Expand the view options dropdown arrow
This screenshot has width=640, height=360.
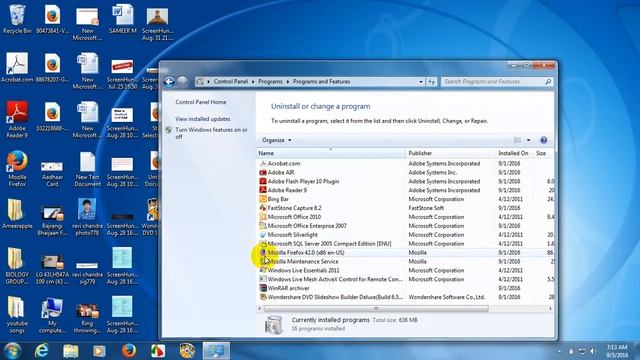[529, 140]
